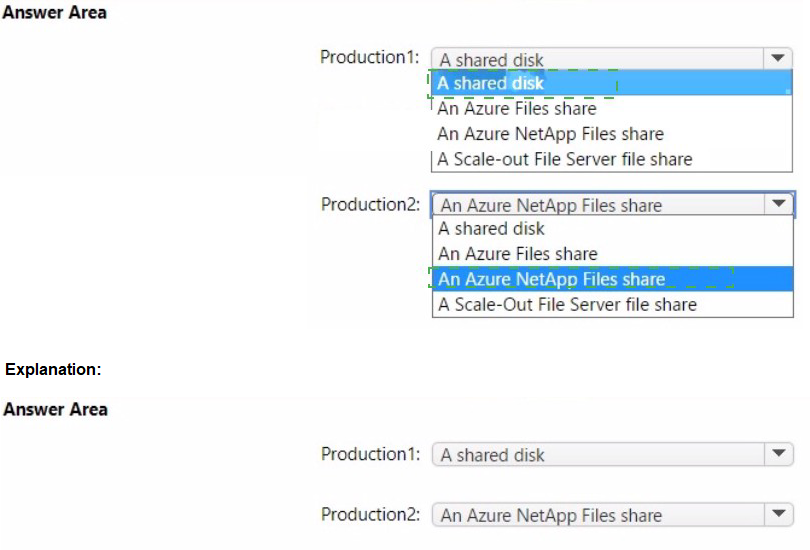Click the Production1 label in the Explanation section

(x=370, y=454)
